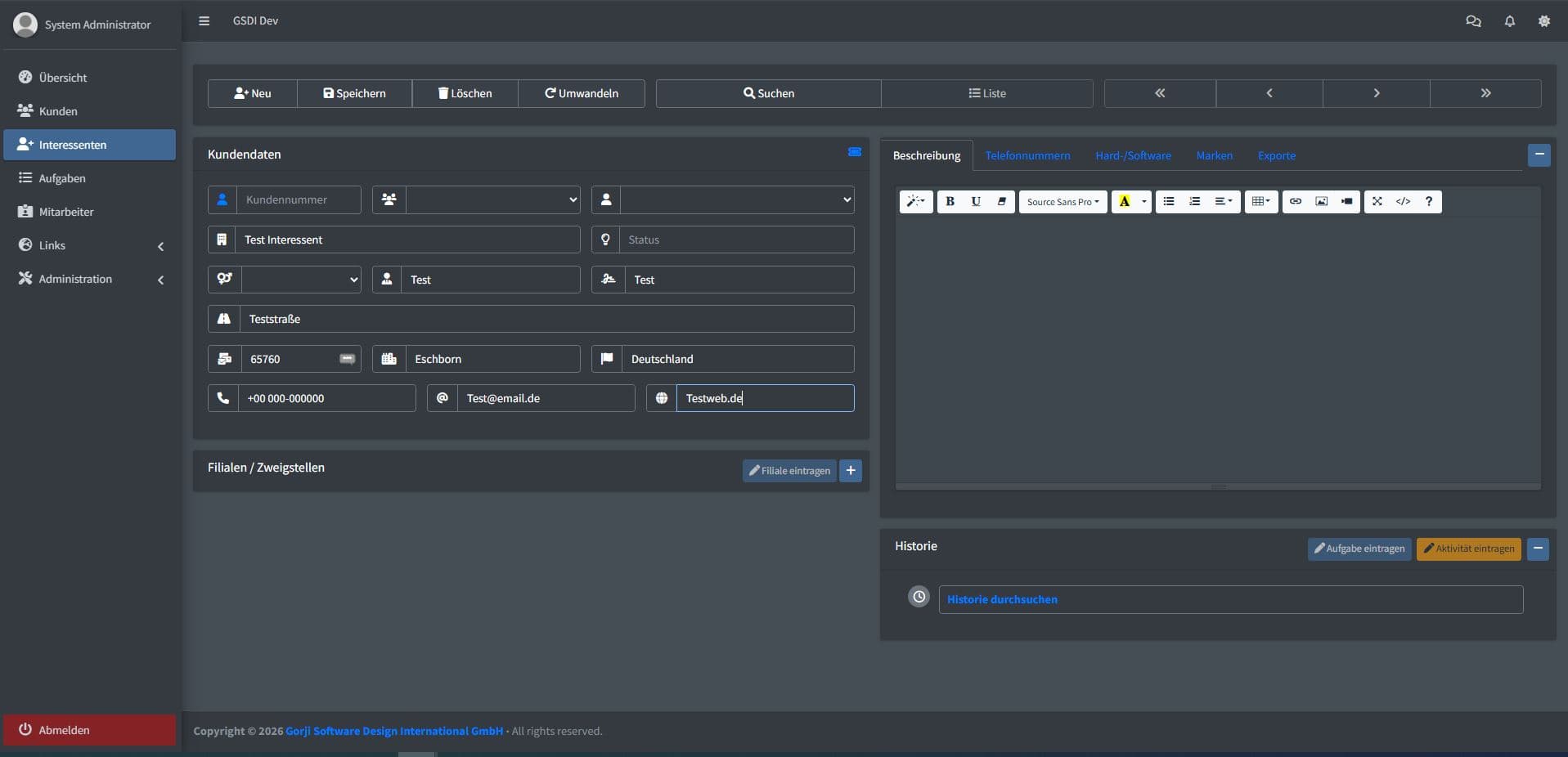Toggle the editor source code view
The image size is (1568, 757).
[1404, 202]
